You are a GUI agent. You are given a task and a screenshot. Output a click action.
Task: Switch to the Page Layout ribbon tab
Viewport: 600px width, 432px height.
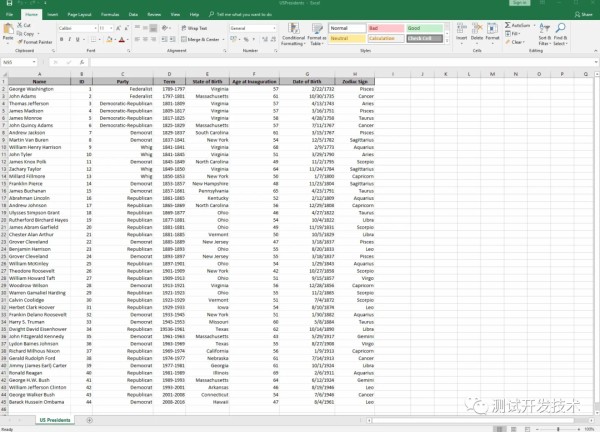click(79, 15)
